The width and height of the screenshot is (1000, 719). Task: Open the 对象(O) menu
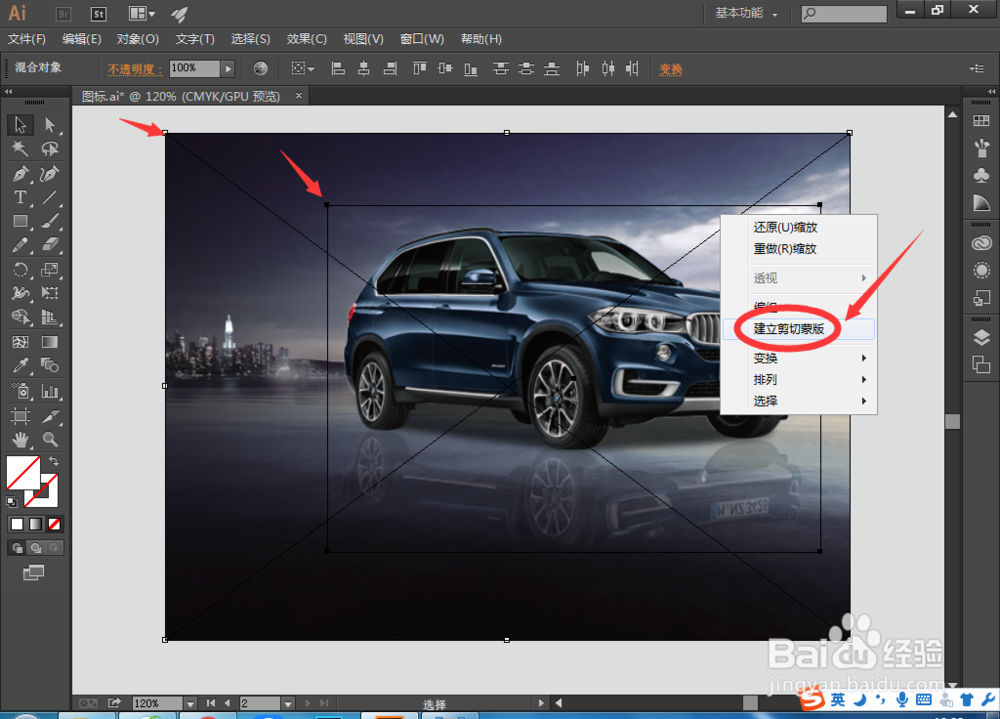tap(138, 39)
